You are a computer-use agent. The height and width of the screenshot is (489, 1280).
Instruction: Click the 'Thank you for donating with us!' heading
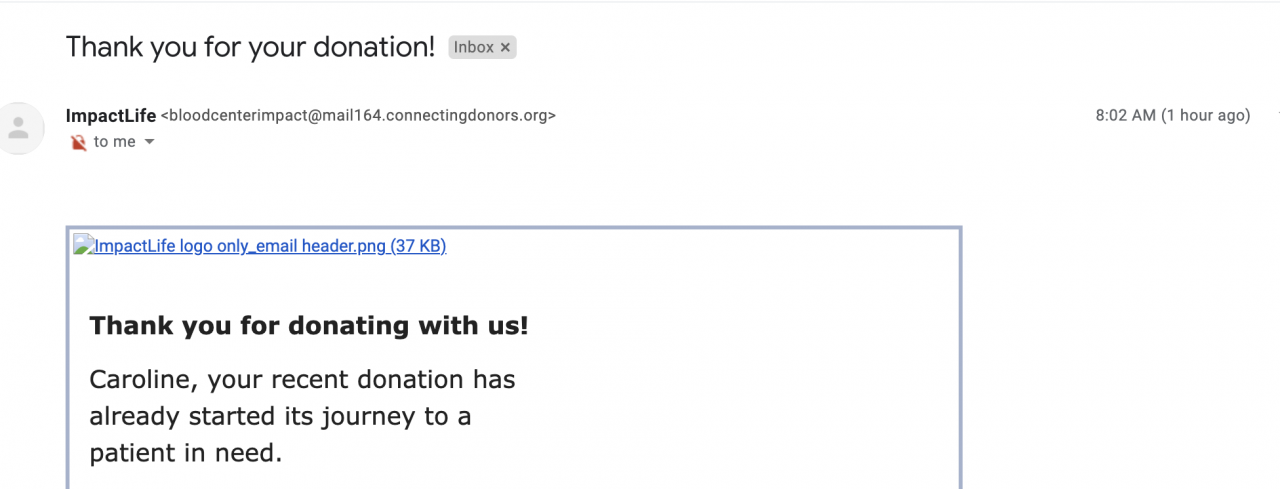[308, 325]
